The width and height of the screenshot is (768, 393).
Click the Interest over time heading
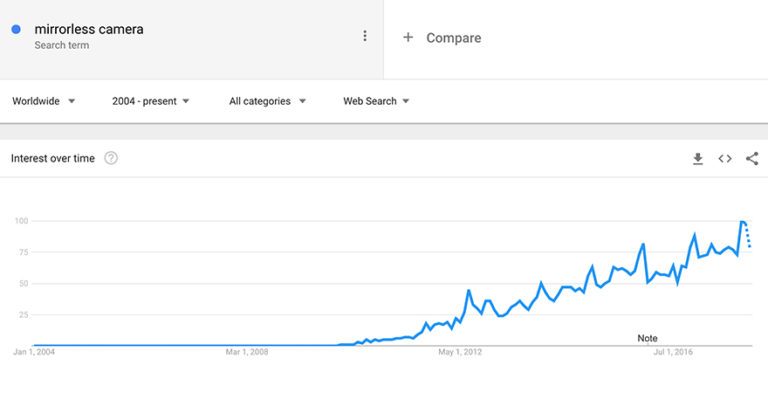tap(53, 158)
